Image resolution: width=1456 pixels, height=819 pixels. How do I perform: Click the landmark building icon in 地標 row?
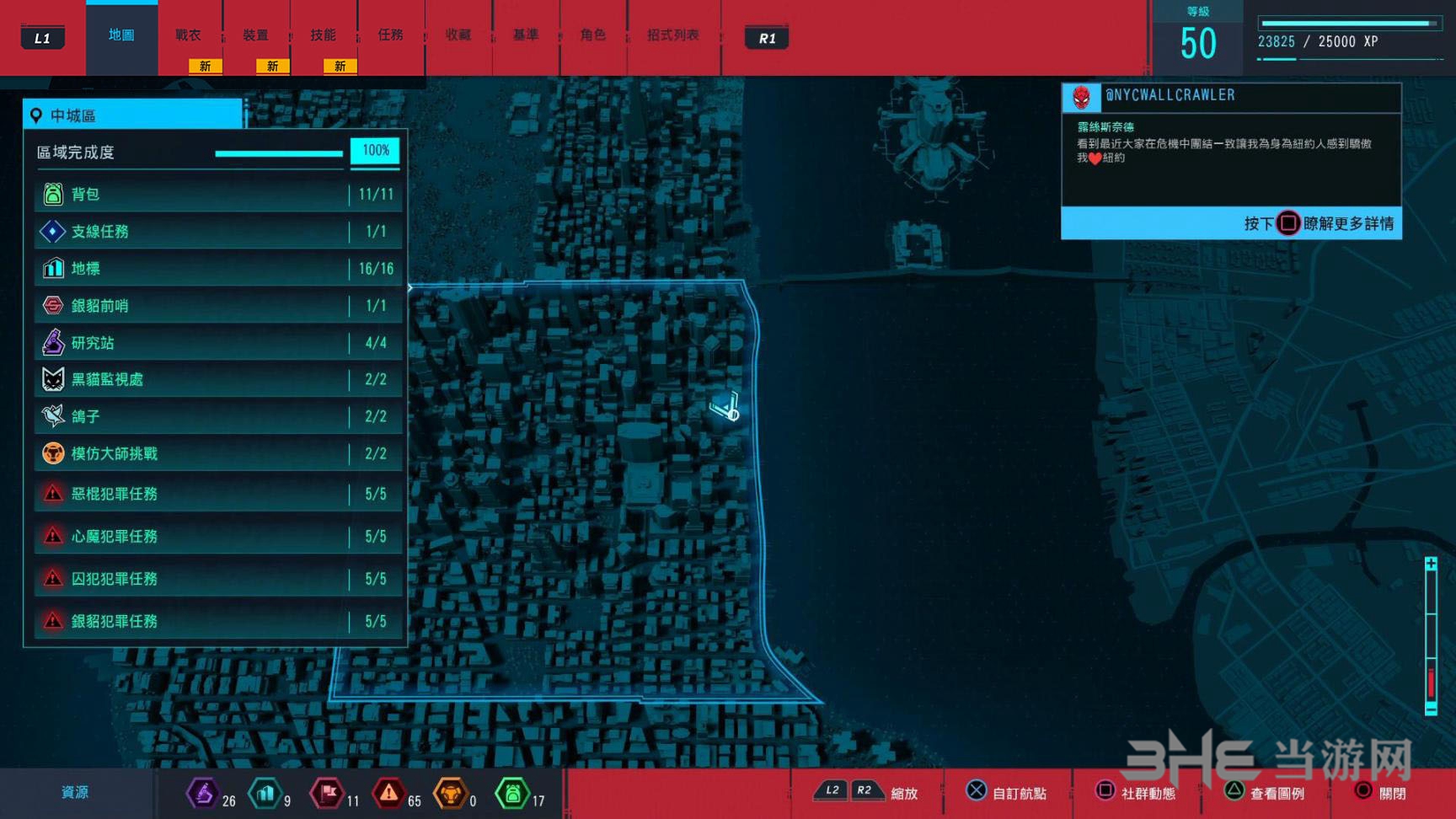point(53,268)
